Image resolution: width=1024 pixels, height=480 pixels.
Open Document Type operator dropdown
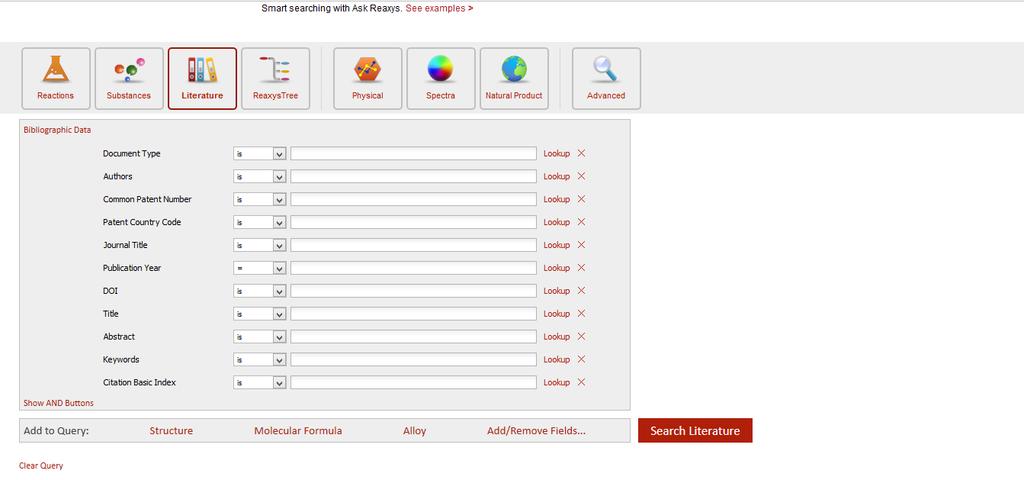(259, 153)
